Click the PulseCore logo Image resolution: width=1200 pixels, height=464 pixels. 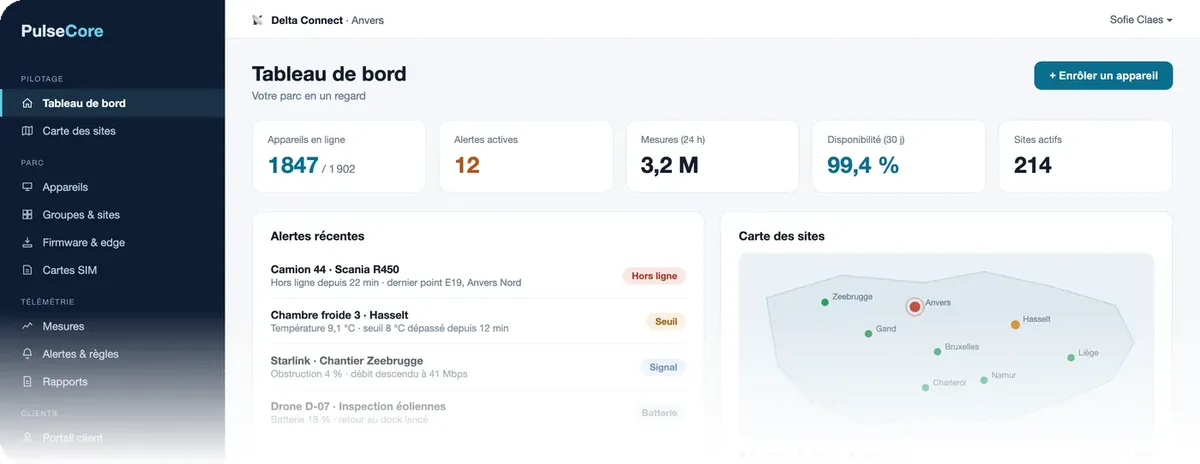click(x=62, y=31)
